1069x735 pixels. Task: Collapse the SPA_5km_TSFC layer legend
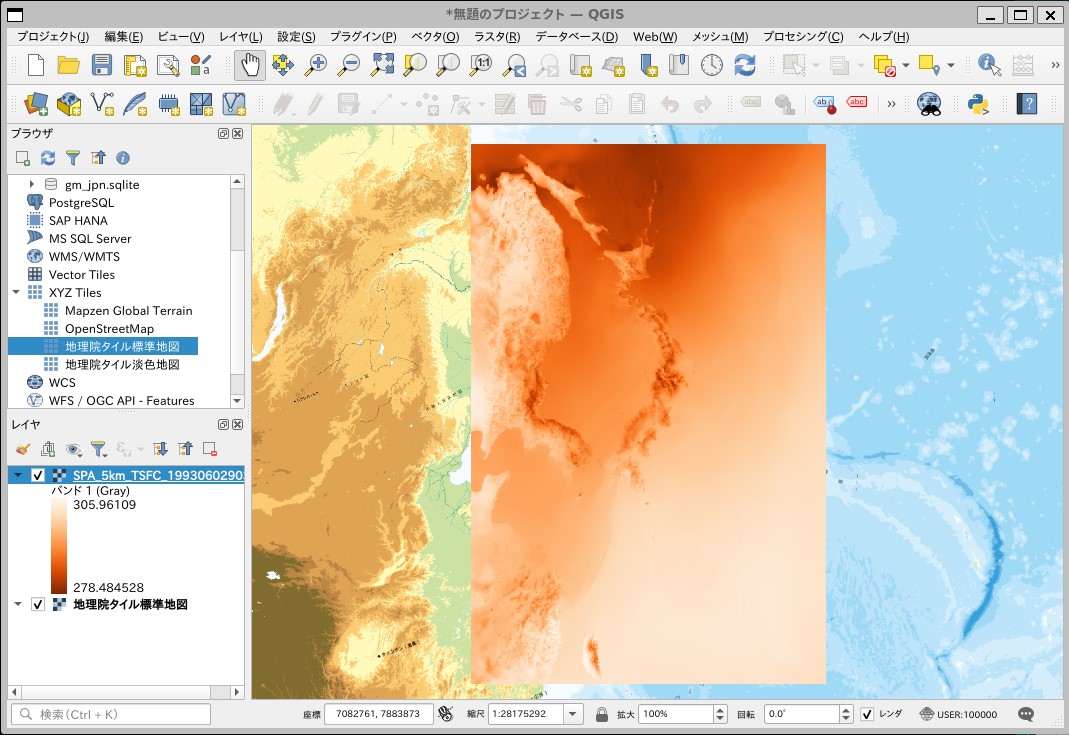pos(18,475)
